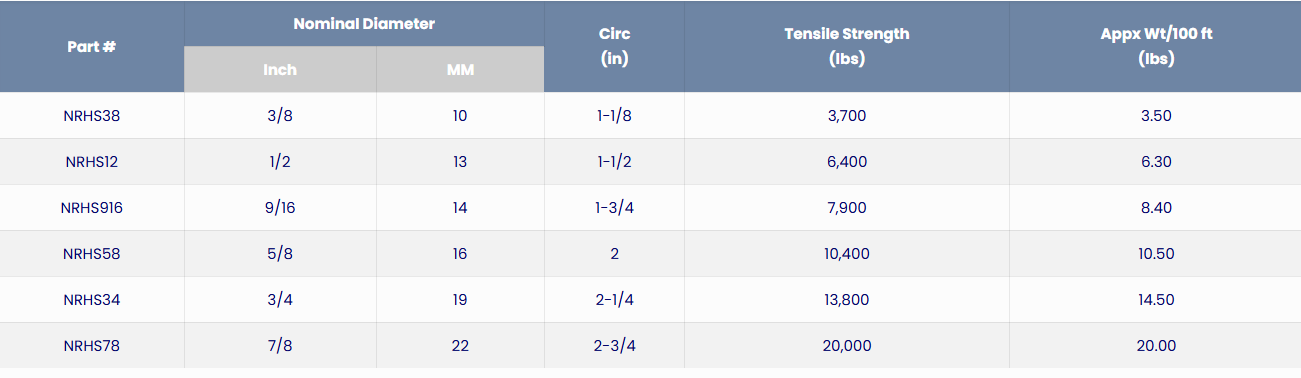Viewport: 1301px width, 378px height.
Task: Click the Appx Wt/100 ft header
Action: coord(1156,47)
